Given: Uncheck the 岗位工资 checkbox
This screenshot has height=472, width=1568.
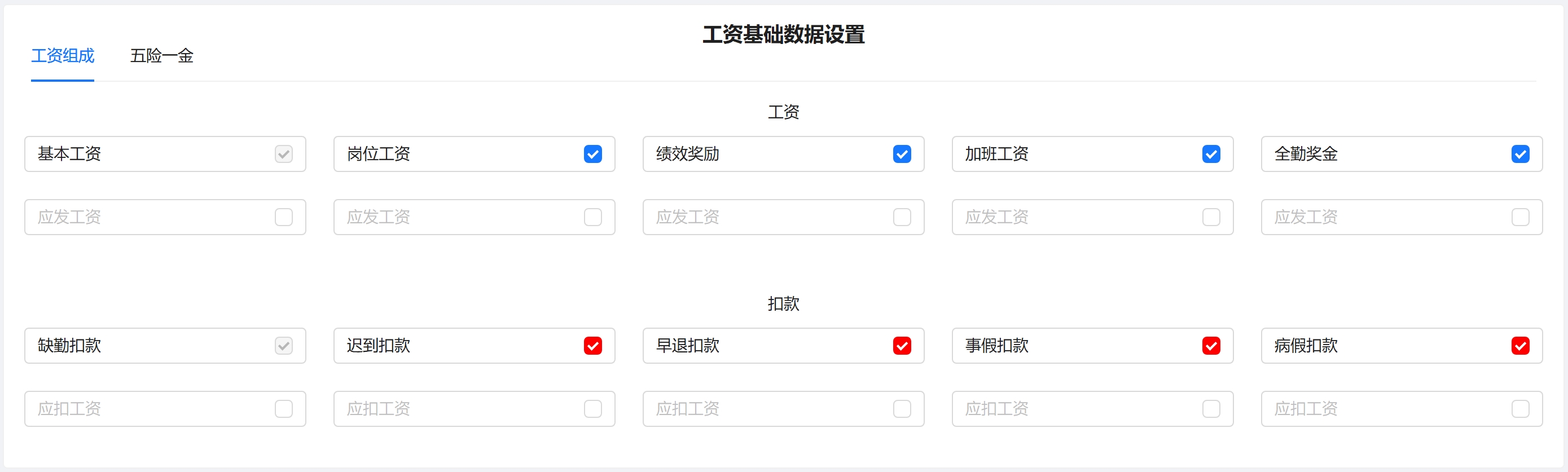Looking at the screenshot, I should point(592,154).
